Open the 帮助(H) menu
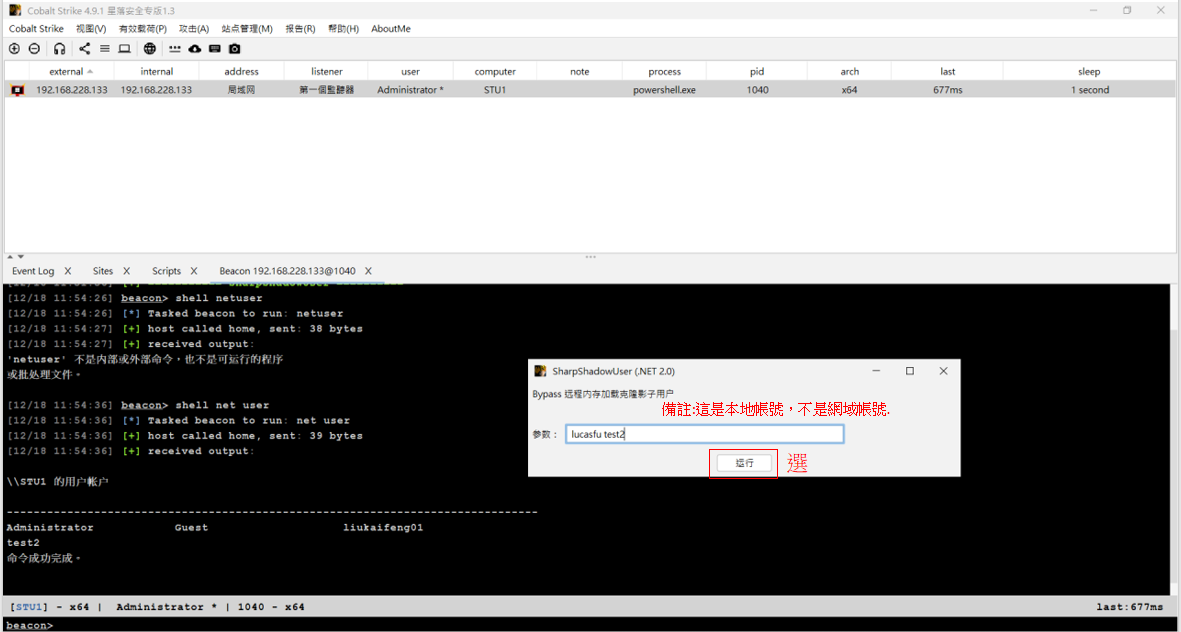This screenshot has width=1181, height=632. click(x=343, y=29)
